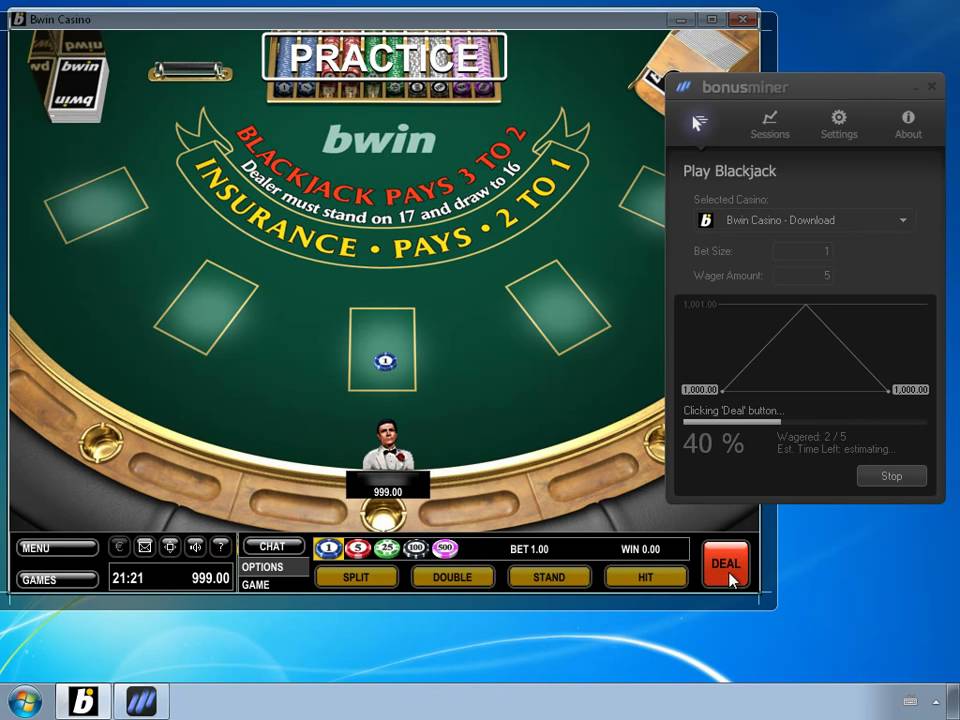The width and height of the screenshot is (960, 720).
Task: Click the 1,001.00 peak on balance graph
Action: (806, 306)
